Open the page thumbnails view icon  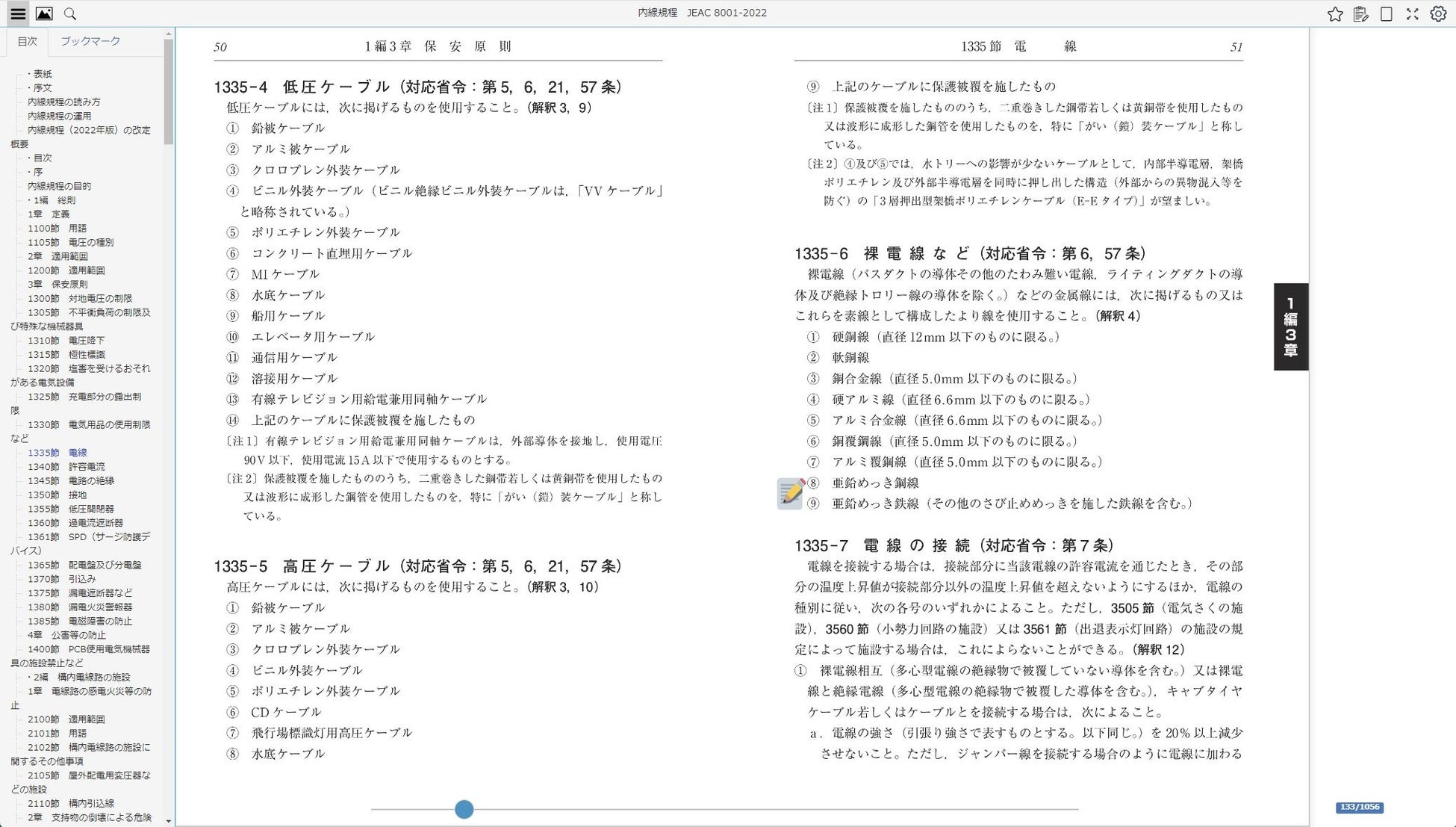[44, 13]
